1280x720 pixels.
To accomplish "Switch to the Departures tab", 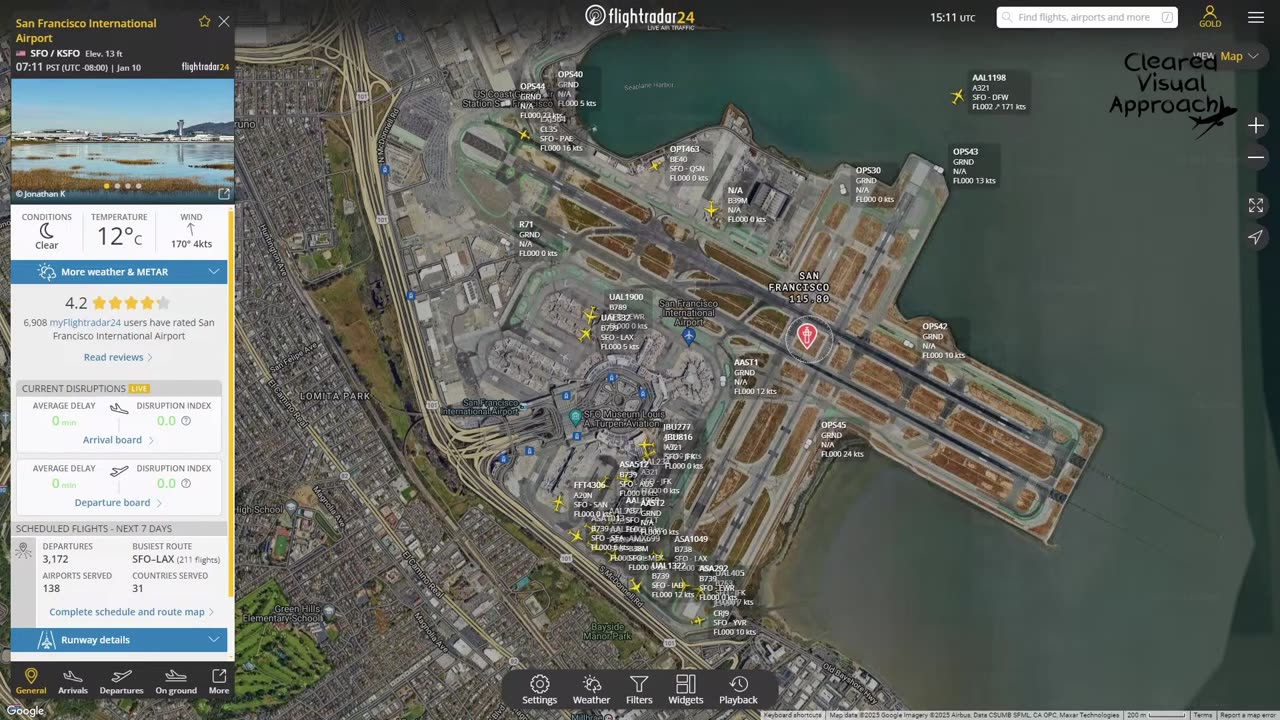I will pyautogui.click(x=122, y=681).
